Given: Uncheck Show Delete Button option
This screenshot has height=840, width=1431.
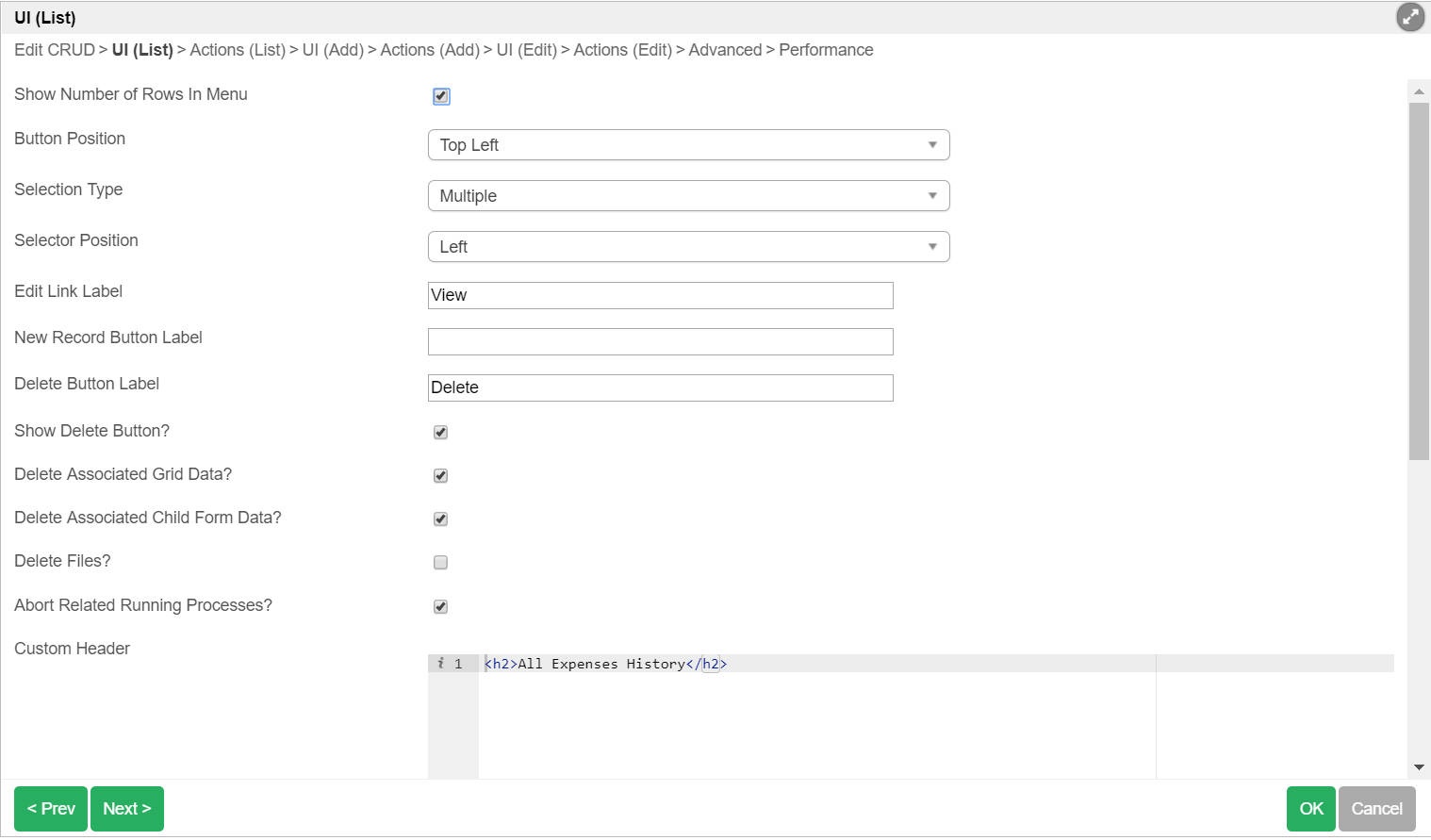Looking at the screenshot, I should click(x=440, y=432).
